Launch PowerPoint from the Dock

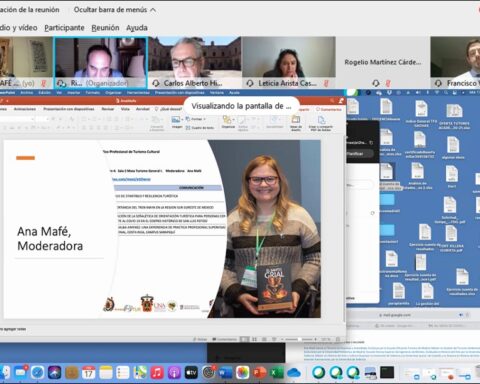click(x=260, y=372)
